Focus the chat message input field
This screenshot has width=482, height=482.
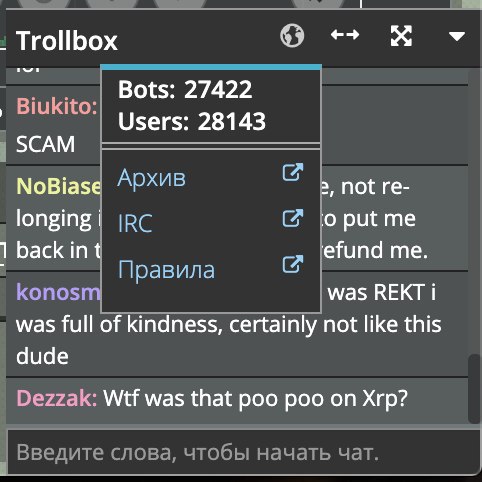(243, 452)
